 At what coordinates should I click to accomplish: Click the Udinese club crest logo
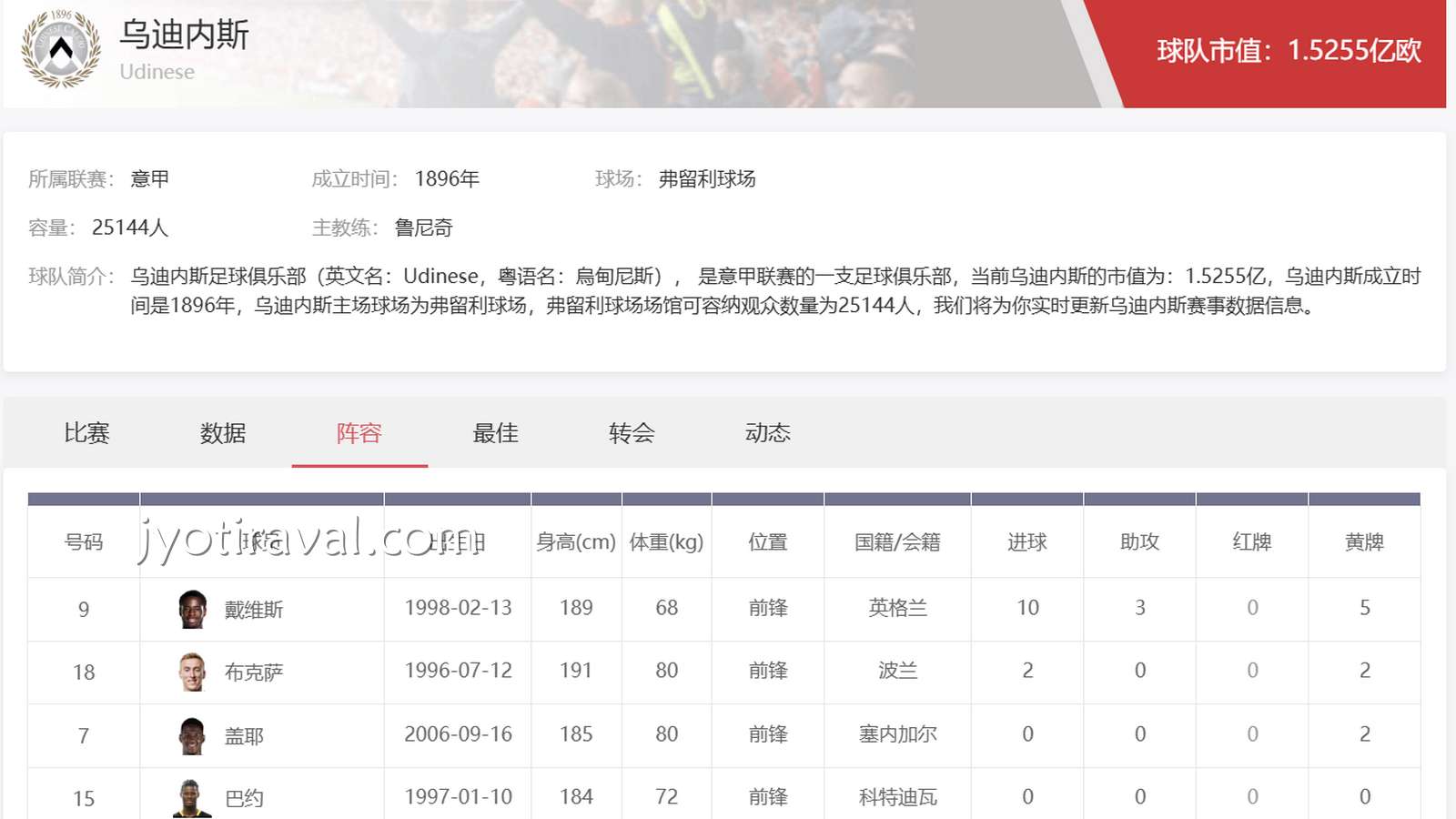[x=61, y=49]
